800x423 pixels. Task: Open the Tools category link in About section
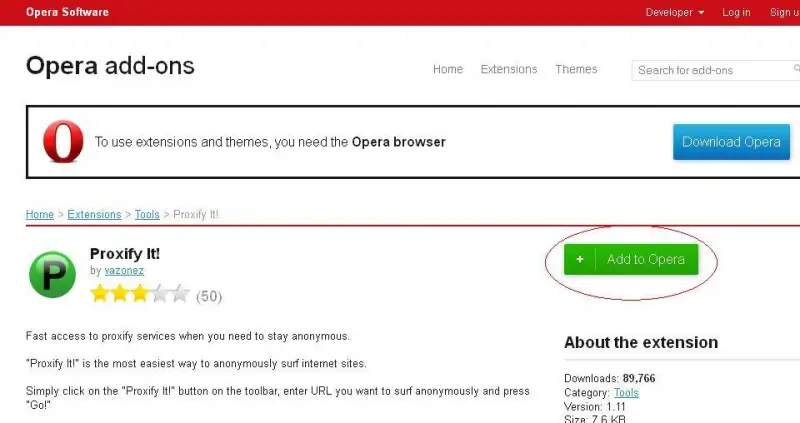(x=626, y=392)
